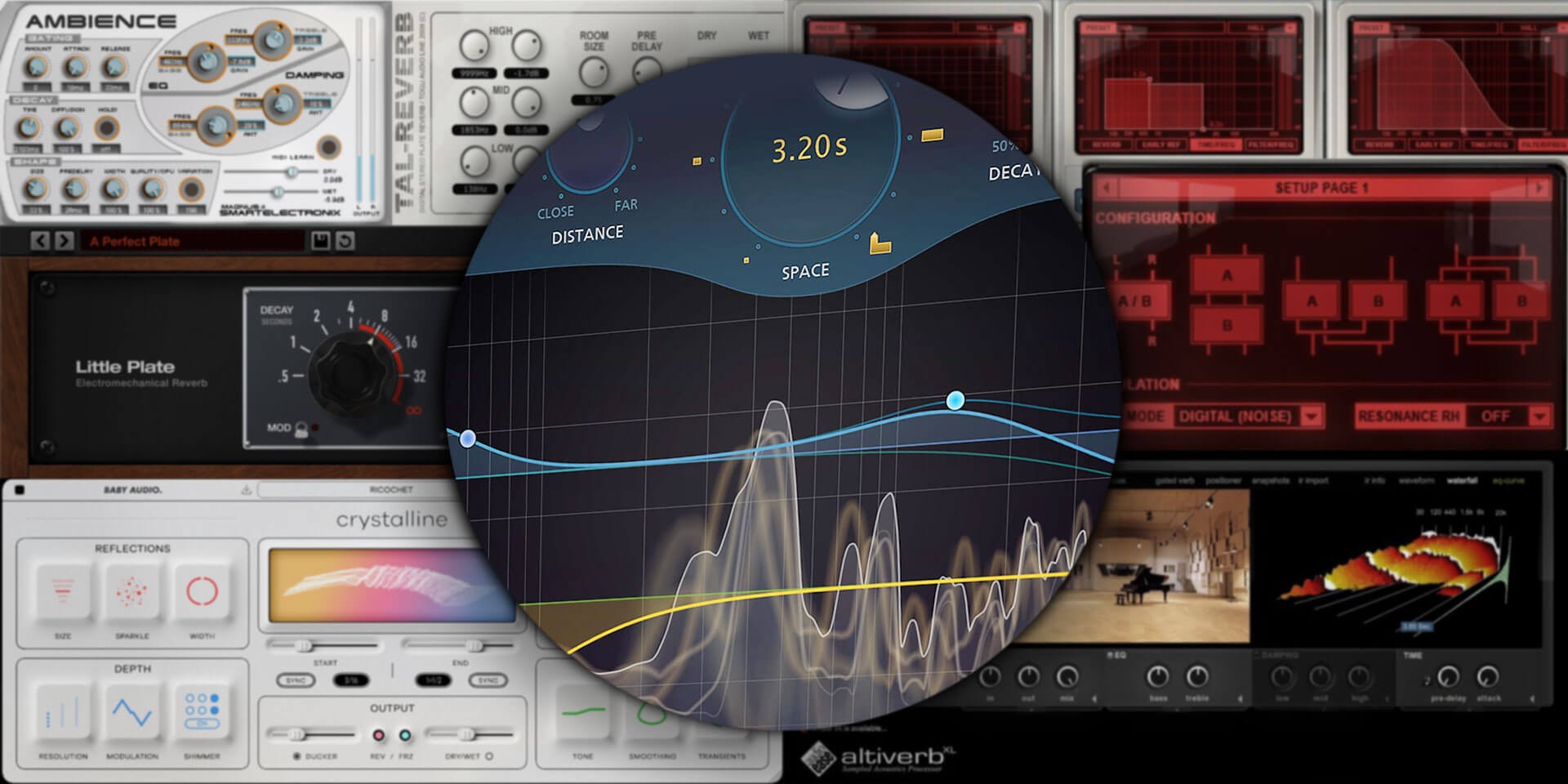Open Mode Digital (Noise) dropdown
This screenshot has height=784, width=1568.
(x=1248, y=416)
